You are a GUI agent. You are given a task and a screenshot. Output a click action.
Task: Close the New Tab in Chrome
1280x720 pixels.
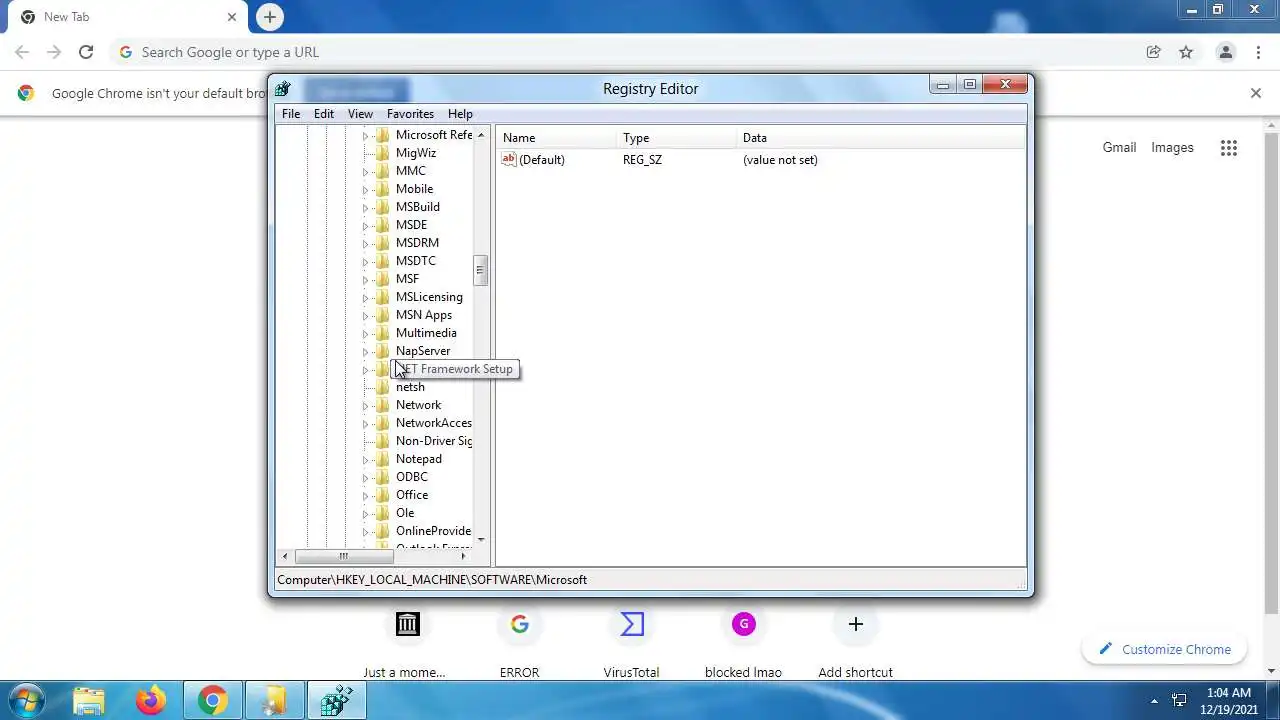[x=232, y=17]
